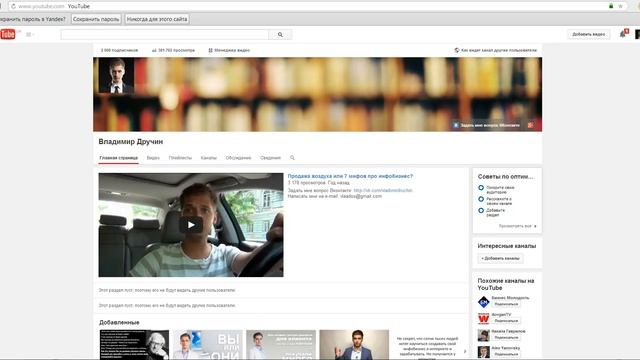Open the views statistics link
Screen dimensions: 640x360
173,50
